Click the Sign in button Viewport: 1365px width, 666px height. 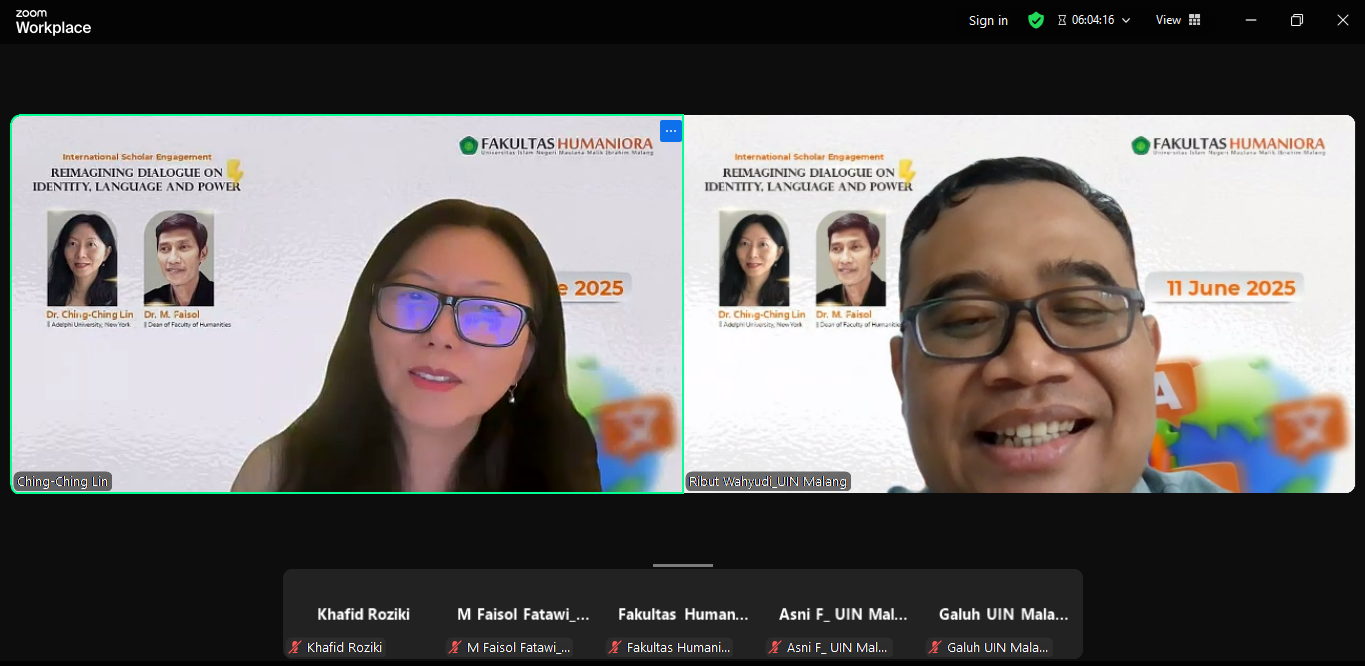coord(988,20)
